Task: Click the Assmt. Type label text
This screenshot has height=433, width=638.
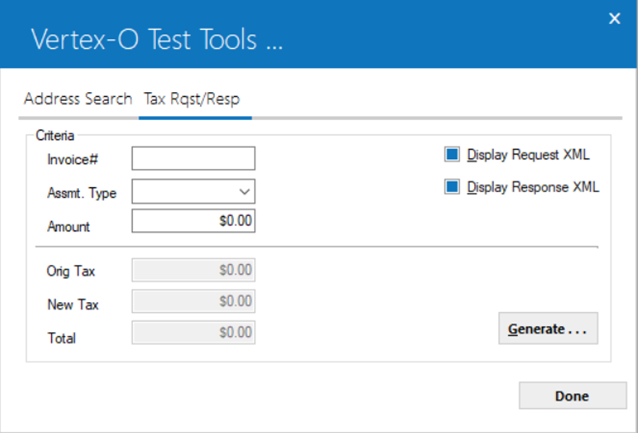Action: click(82, 193)
